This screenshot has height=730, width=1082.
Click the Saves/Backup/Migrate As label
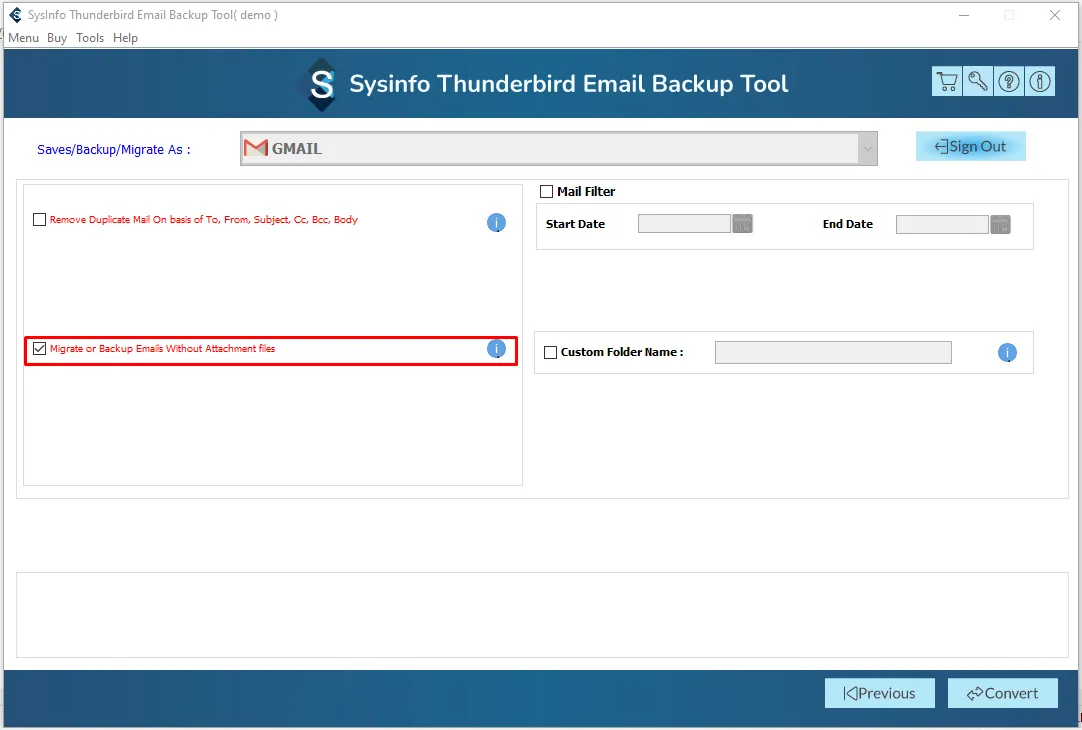pyautogui.click(x=114, y=150)
